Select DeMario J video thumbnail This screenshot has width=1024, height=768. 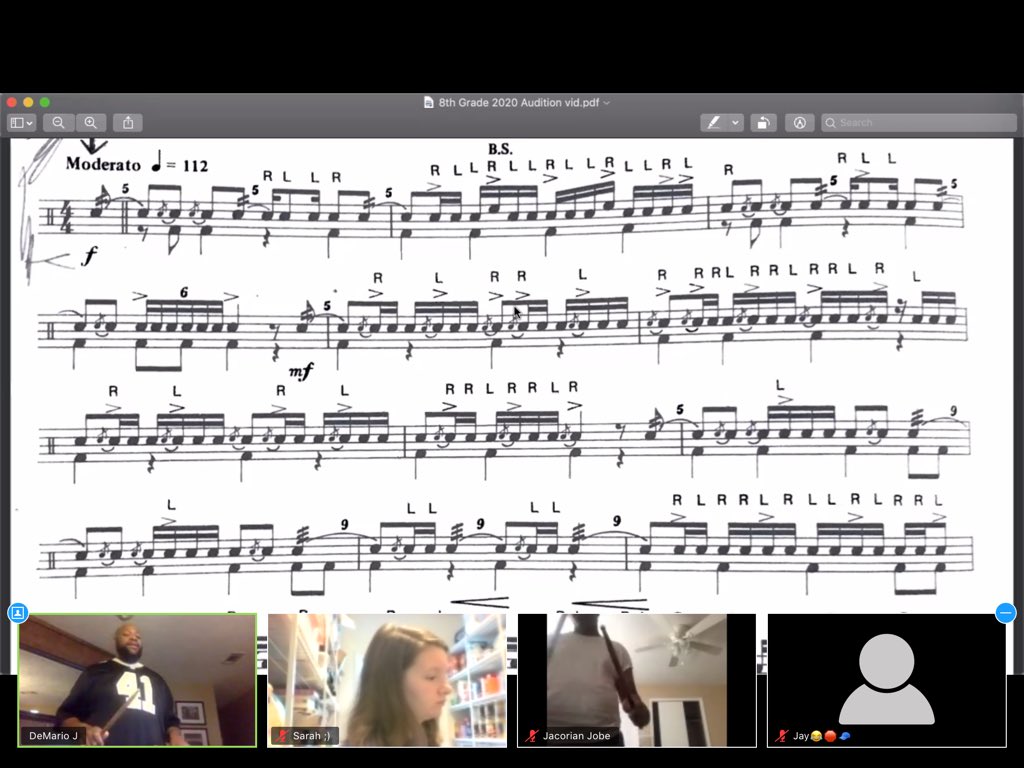pyautogui.click(x=137, y=680)
